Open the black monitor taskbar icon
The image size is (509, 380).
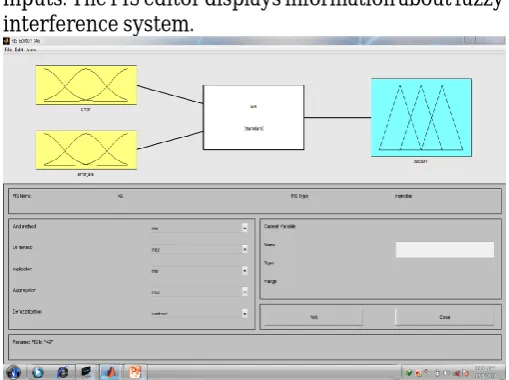tap(86, 372)
